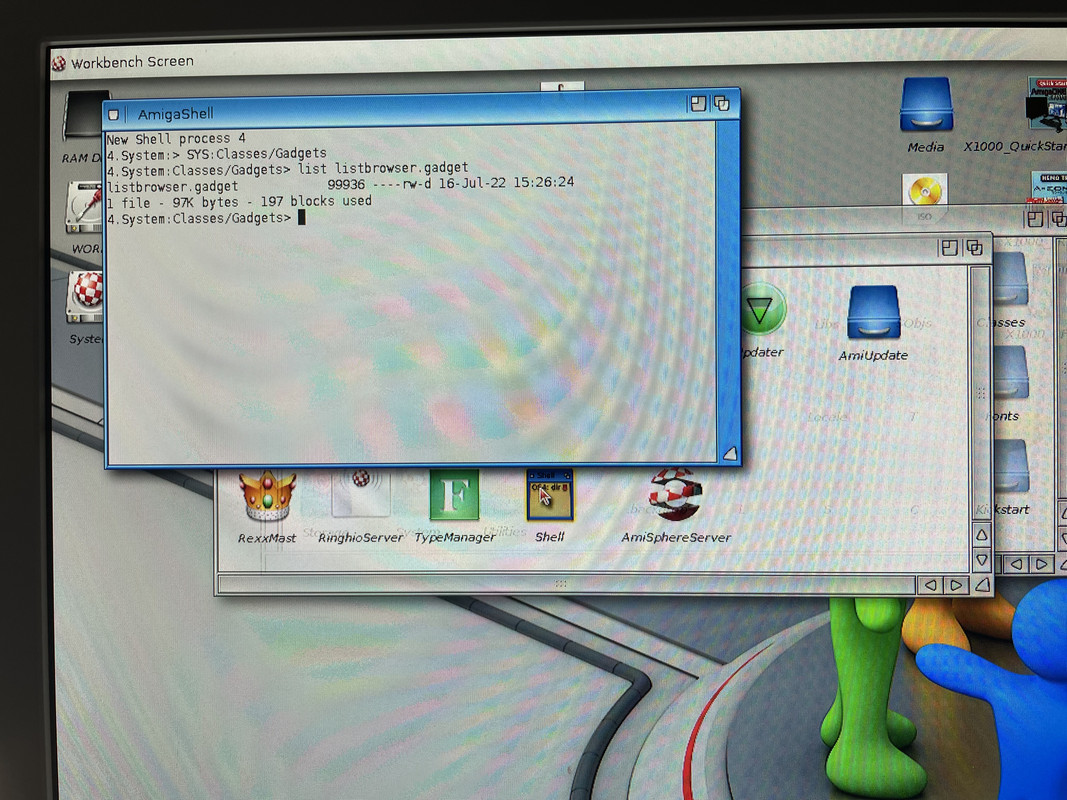Viewport: 1067px width, 800px height.
Task: Click the AmigaShell bottom-corner sizing gadget
Action: [729, 454]
